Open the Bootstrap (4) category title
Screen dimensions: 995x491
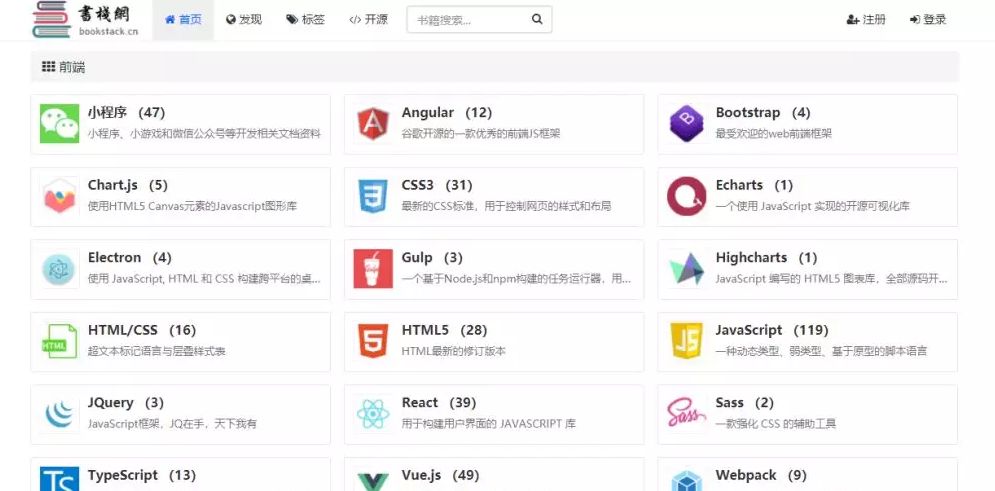763,112
